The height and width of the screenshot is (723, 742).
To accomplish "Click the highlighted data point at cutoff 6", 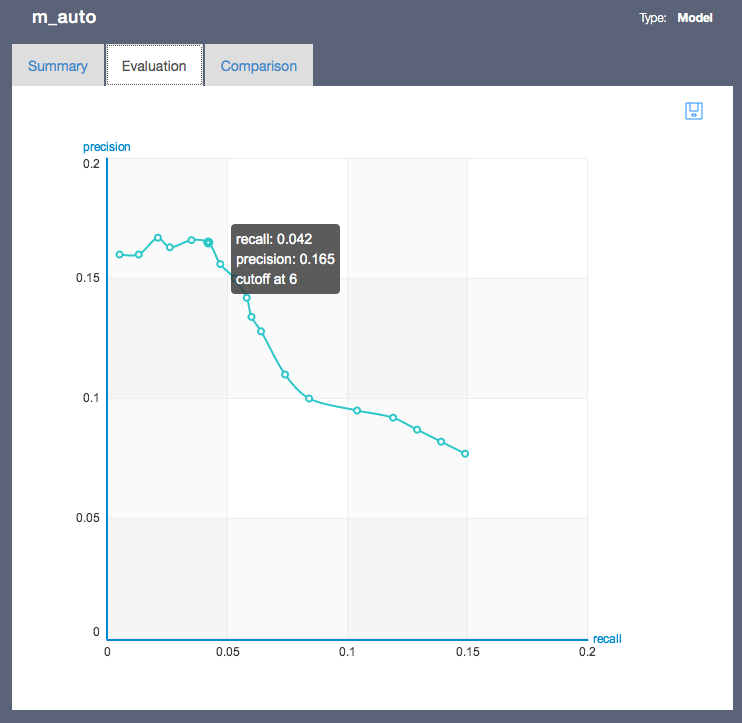I will click(208, 242).
